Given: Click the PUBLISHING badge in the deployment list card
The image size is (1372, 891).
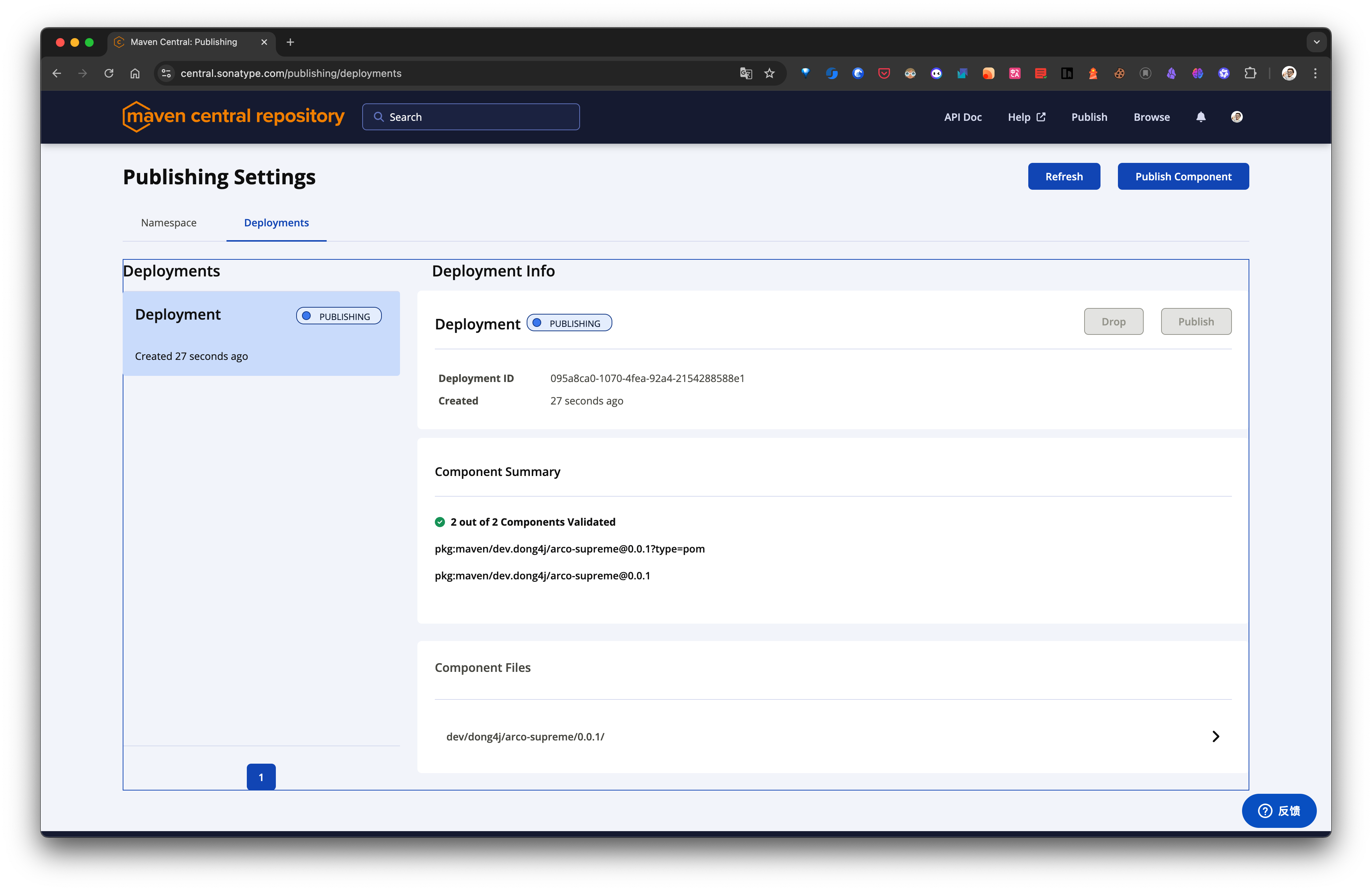Looking at the screenshot, I should pyautogui.click(x=339, y=316).
